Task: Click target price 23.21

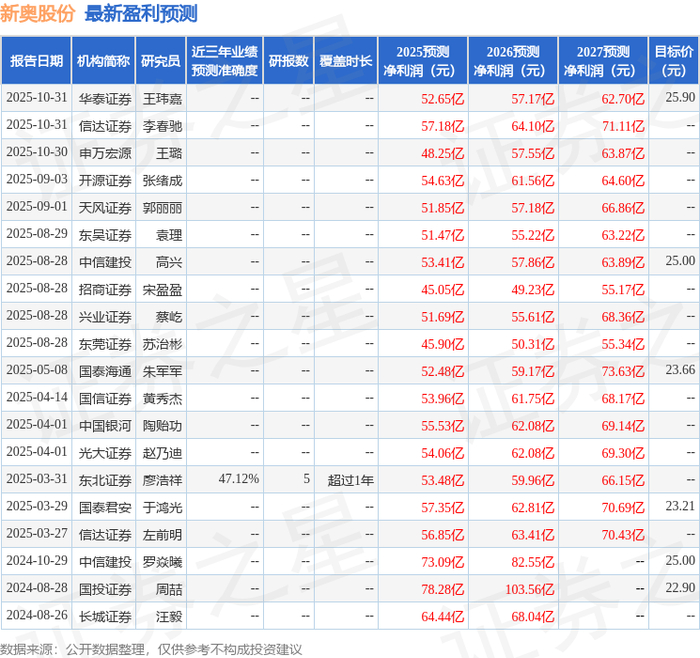Action: (x=680, y=506)
